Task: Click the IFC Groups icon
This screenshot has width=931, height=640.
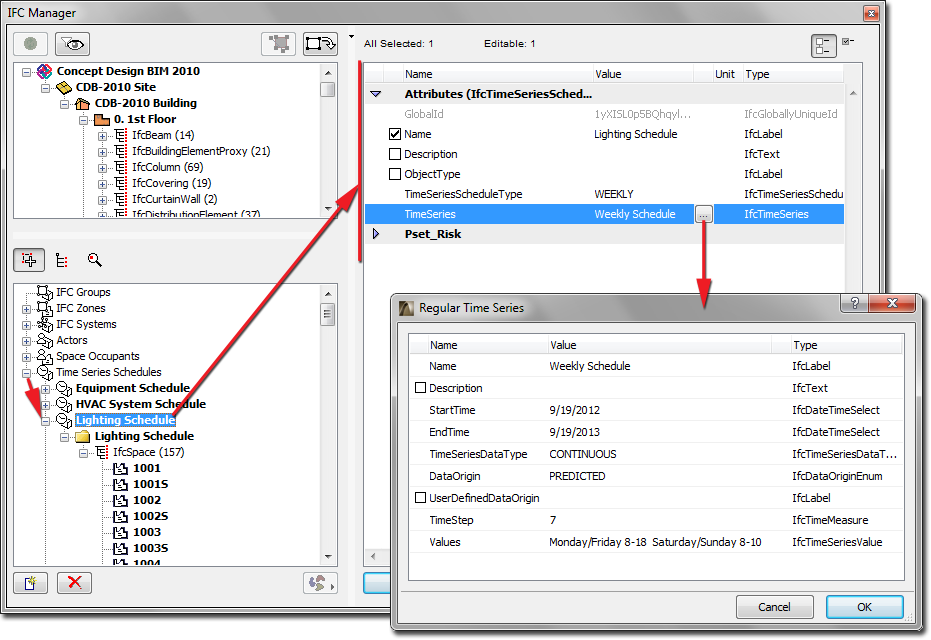Action: point(45,292)
